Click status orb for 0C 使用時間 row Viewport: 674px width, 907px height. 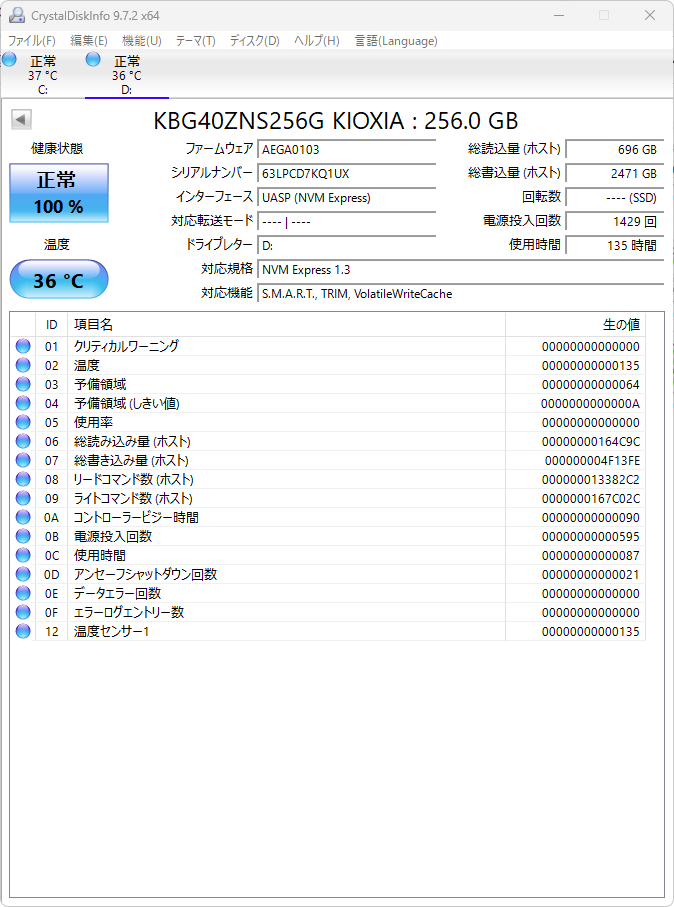coord(23,555)
